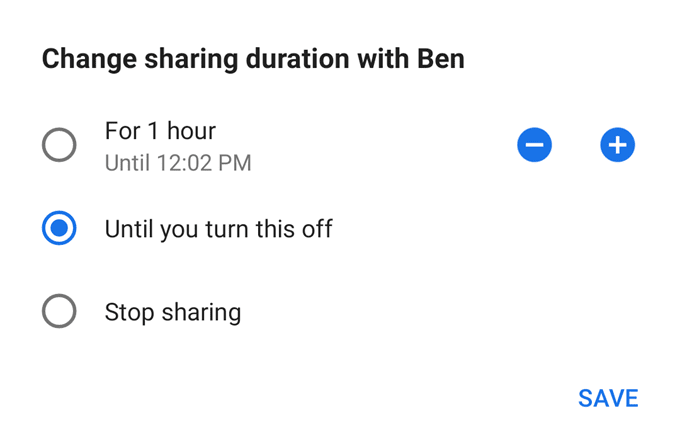
Task: Increase sharing duration with the plus icon
Action: tap(617, 145)
